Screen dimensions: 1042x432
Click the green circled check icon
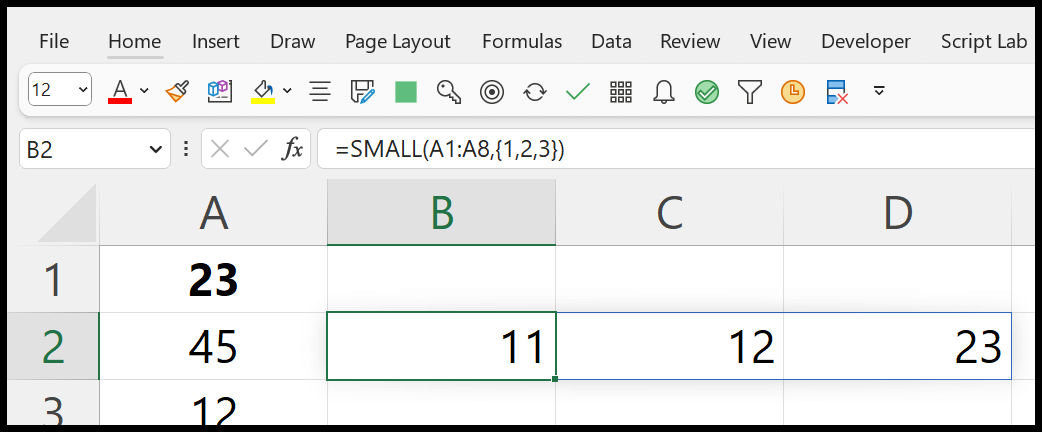707,92
